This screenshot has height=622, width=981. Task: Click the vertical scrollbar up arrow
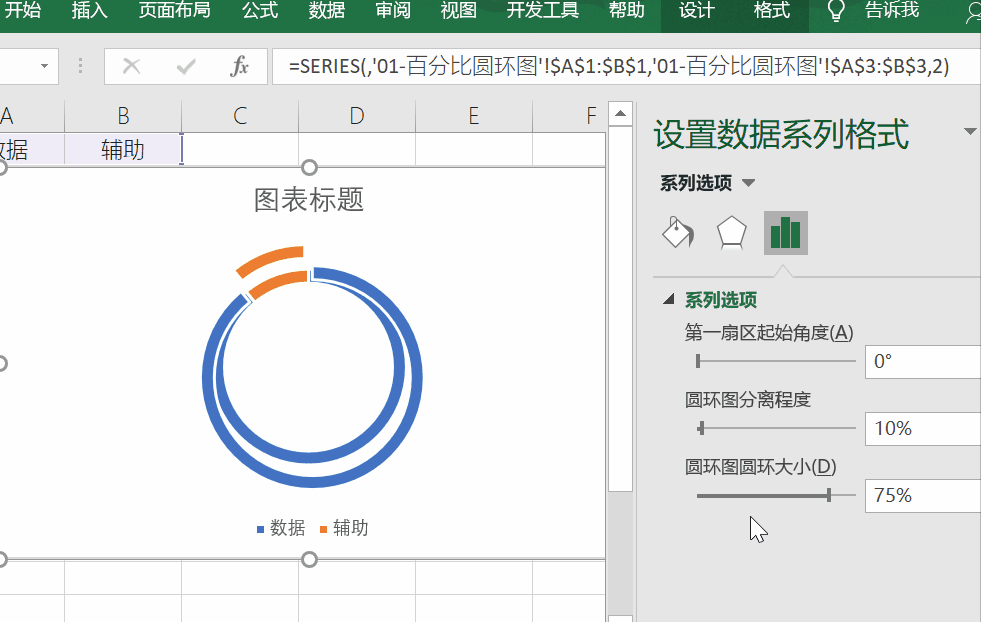tap(620, 114)
